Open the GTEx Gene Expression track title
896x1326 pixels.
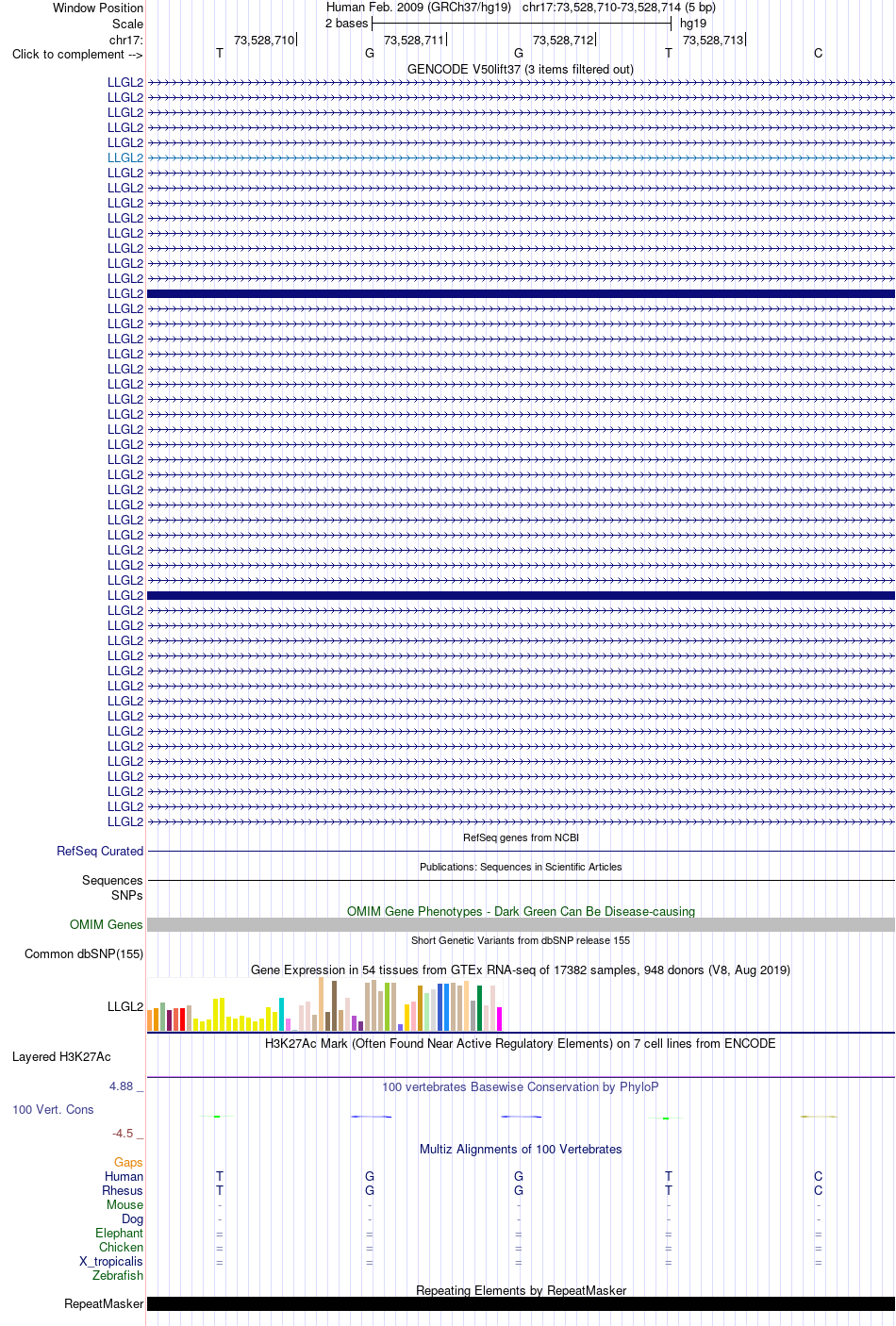(x=521, y=970)
